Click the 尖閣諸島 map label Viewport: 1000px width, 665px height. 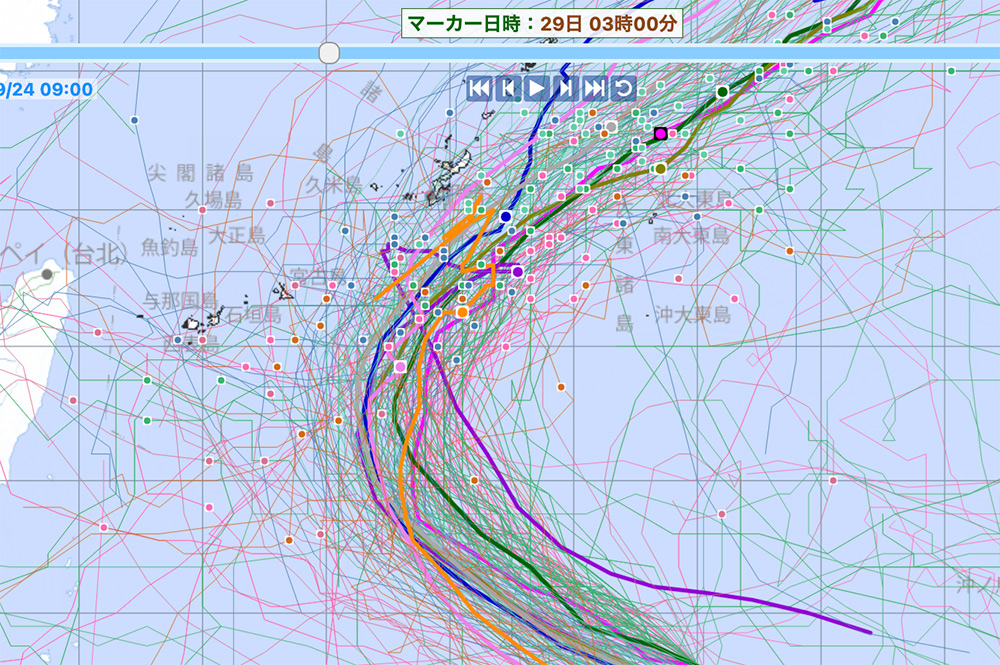pos(201,172)
